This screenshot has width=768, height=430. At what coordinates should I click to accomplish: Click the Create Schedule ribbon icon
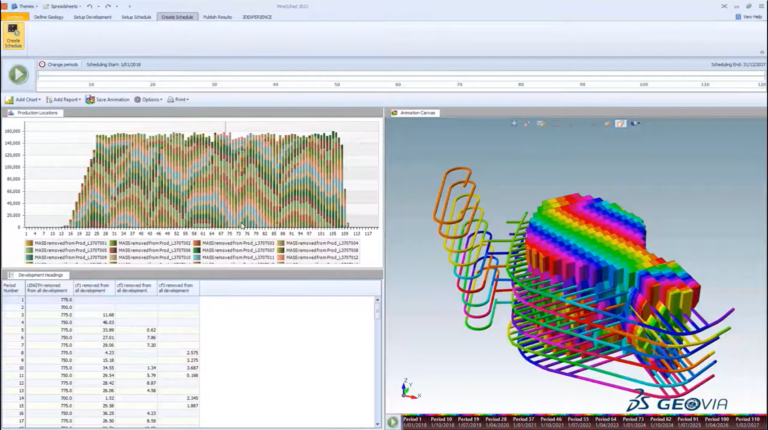(x=13, y=36)
